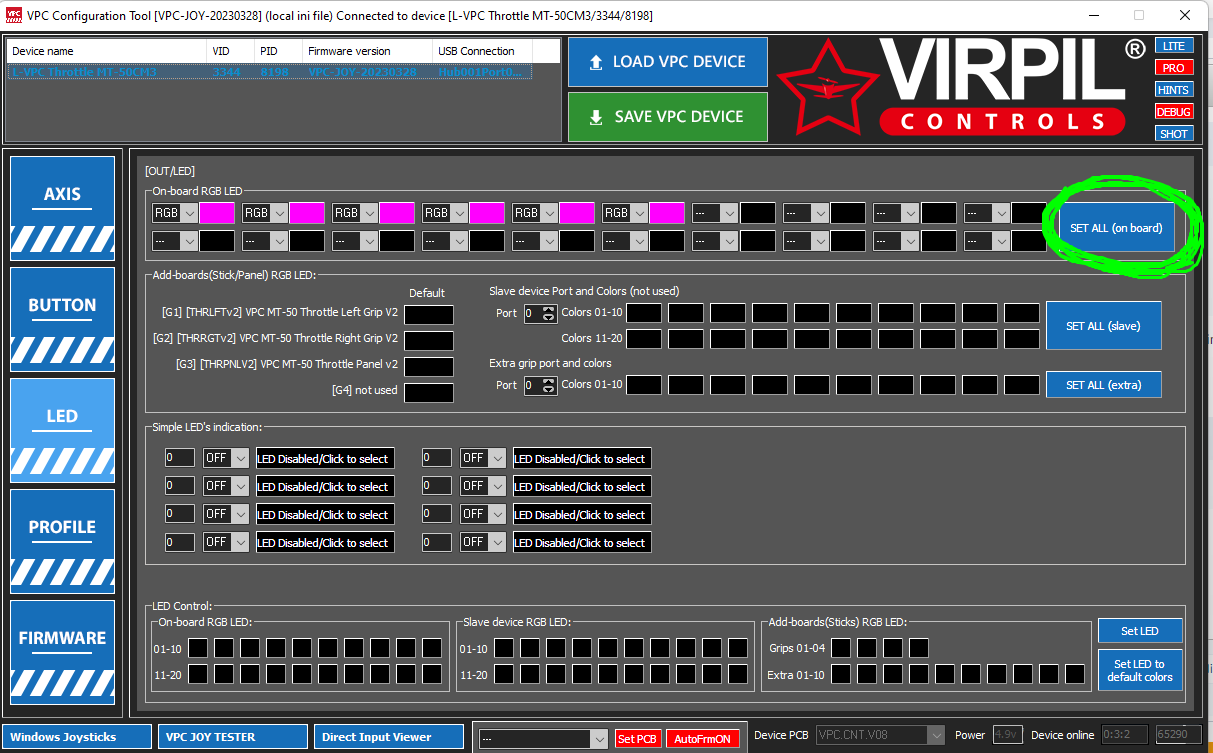Increment the Slave device Port stepper

pos(548,309)
